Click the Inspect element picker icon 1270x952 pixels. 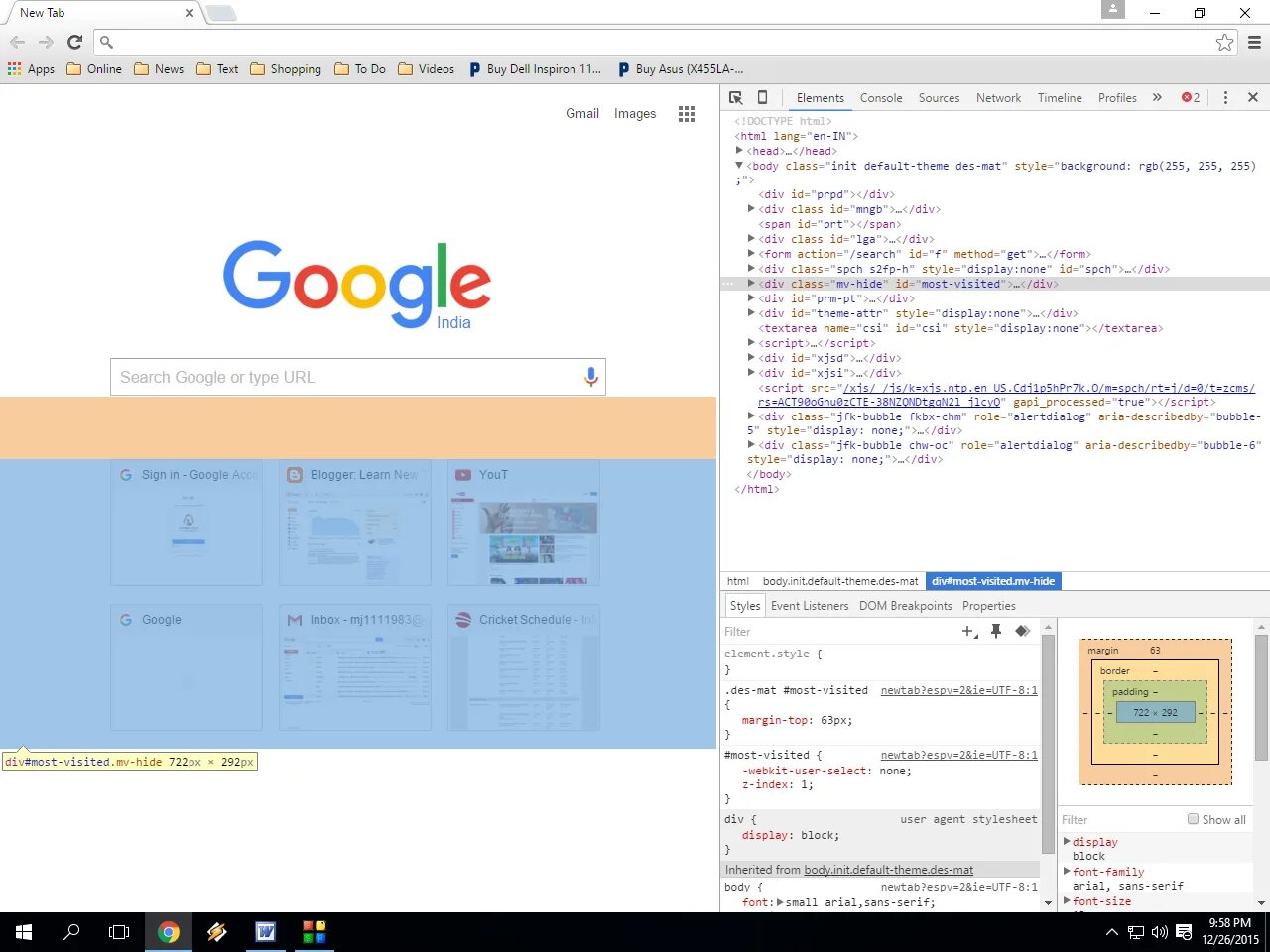[735, 97]
